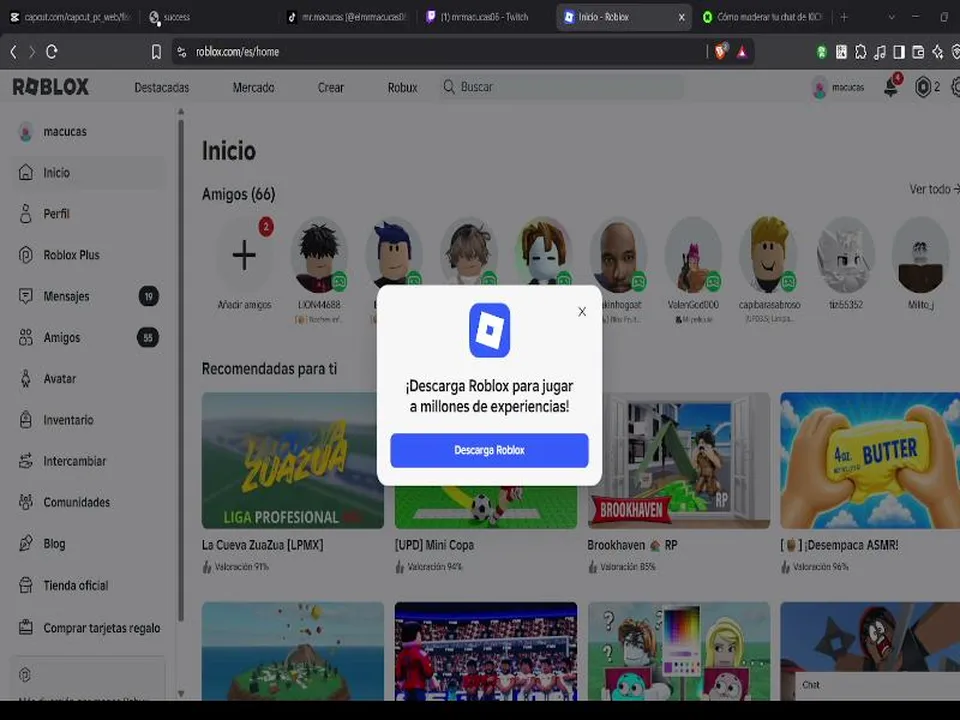Switch to Cómo moderar tu chat tab
The image size is (960, 720).
[762, 17]
